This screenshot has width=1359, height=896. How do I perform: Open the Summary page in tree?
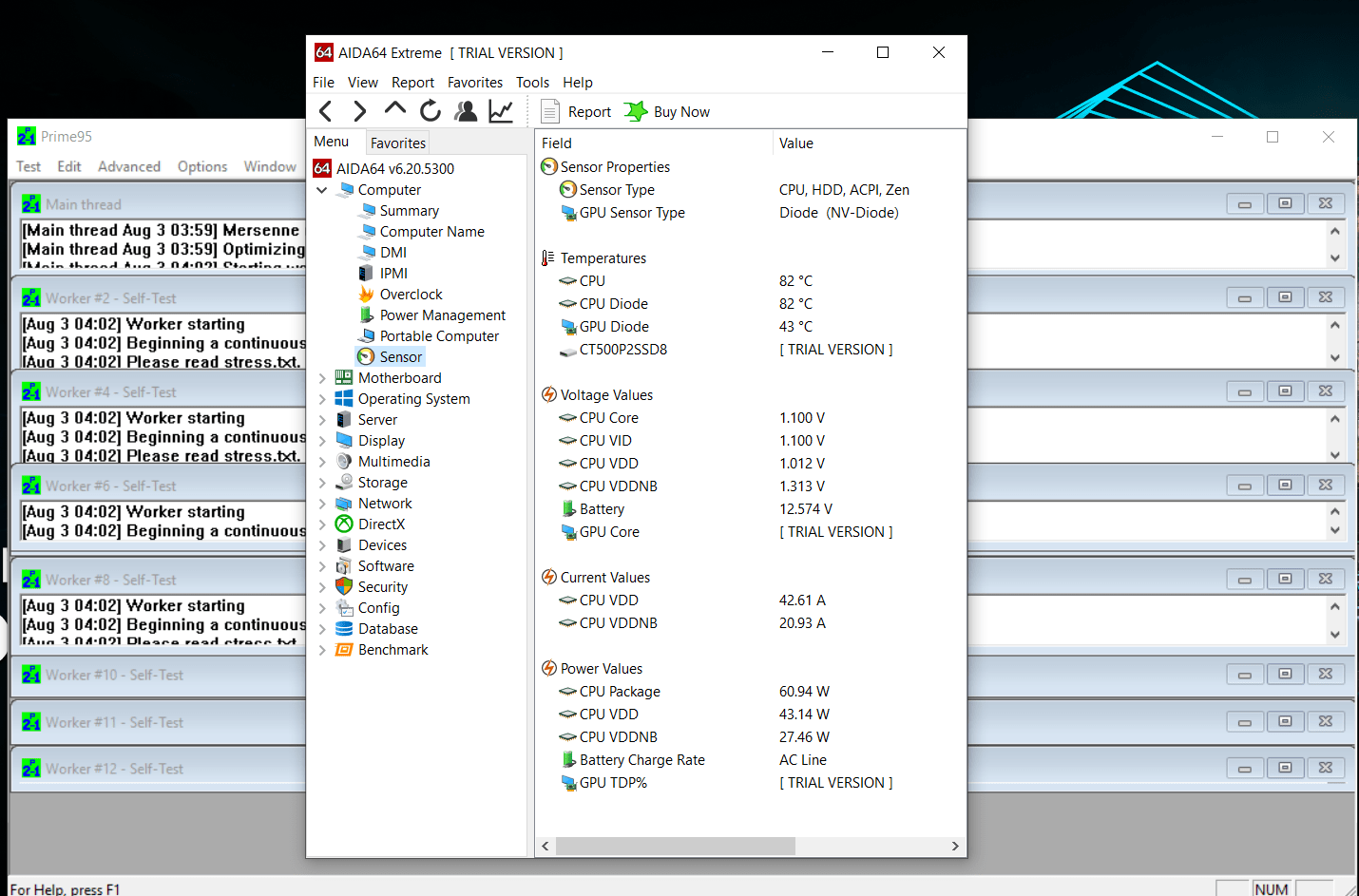[409, 211]
